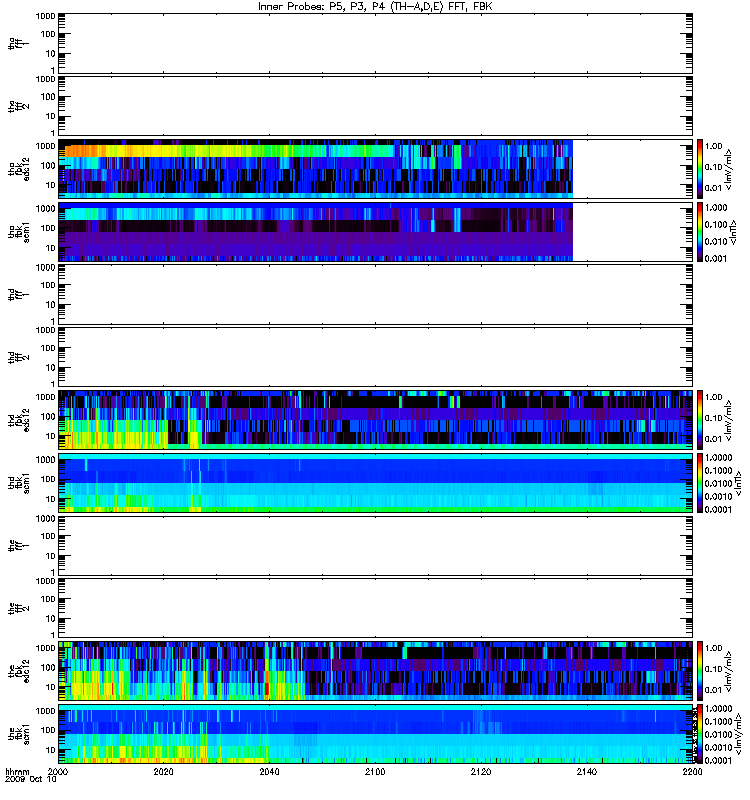The width and height of the screenshot is (750, 800).
Task: Click the empty thd fff 2 plot panel
Action: (376, 357)
